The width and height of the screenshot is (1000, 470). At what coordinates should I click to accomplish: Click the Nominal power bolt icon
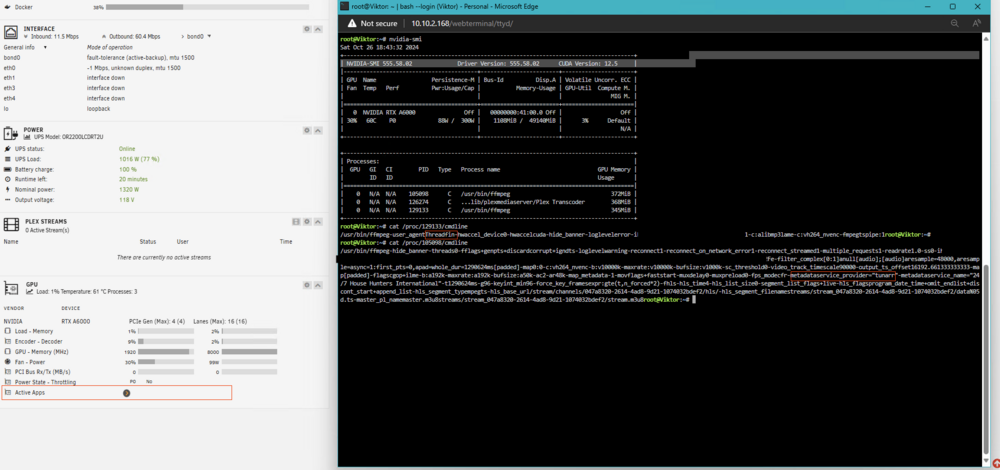point(8,189)
